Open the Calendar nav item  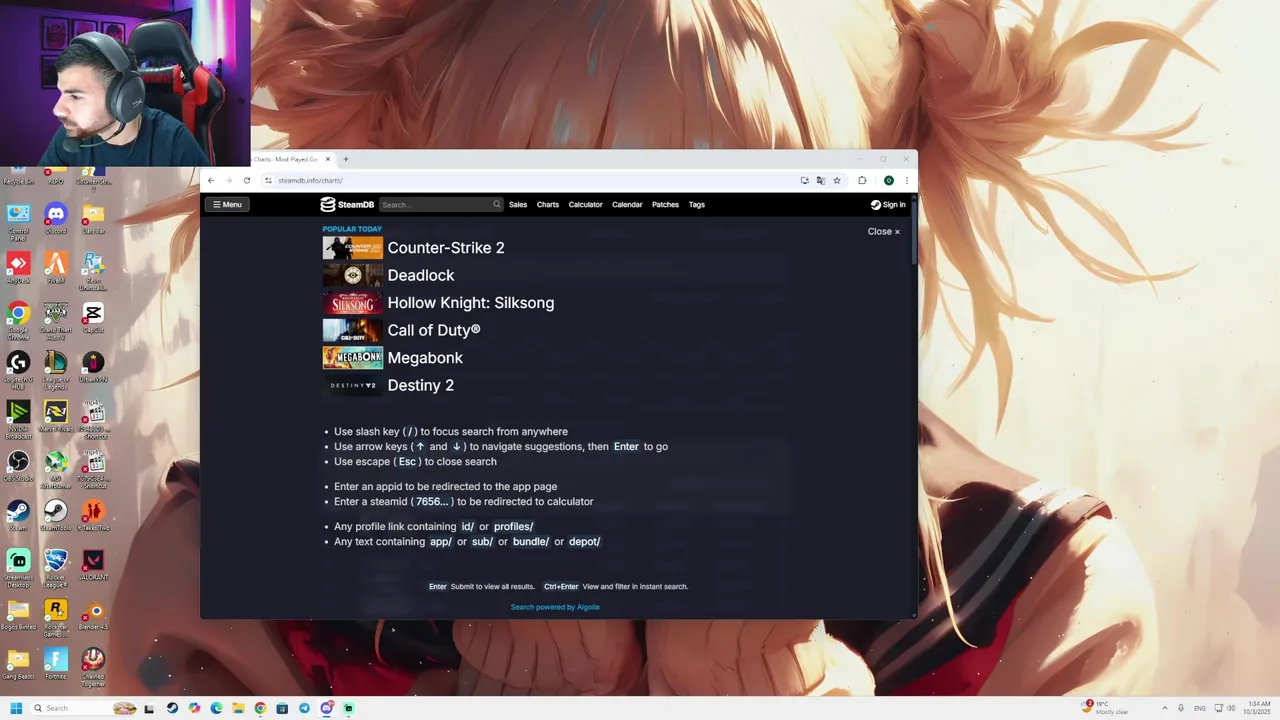click(627, 204)
